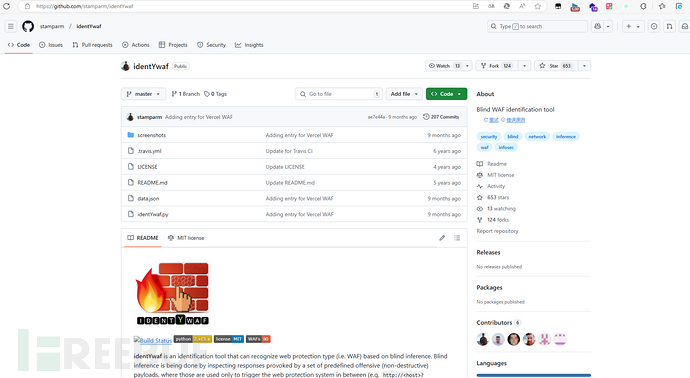Expand the Watch options dropdown arrow

(467, 66)
